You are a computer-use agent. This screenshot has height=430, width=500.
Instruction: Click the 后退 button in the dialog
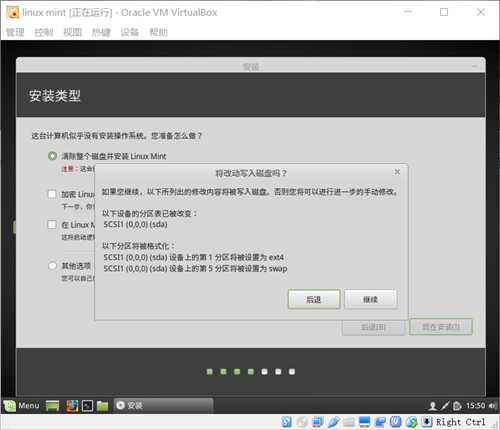(x=314, y=299)
